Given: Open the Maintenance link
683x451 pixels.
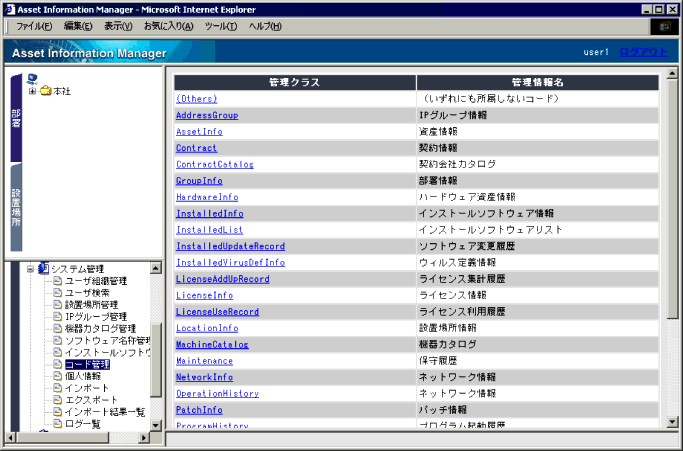Looking at the screenshot, I should click(x=204, y=361).
